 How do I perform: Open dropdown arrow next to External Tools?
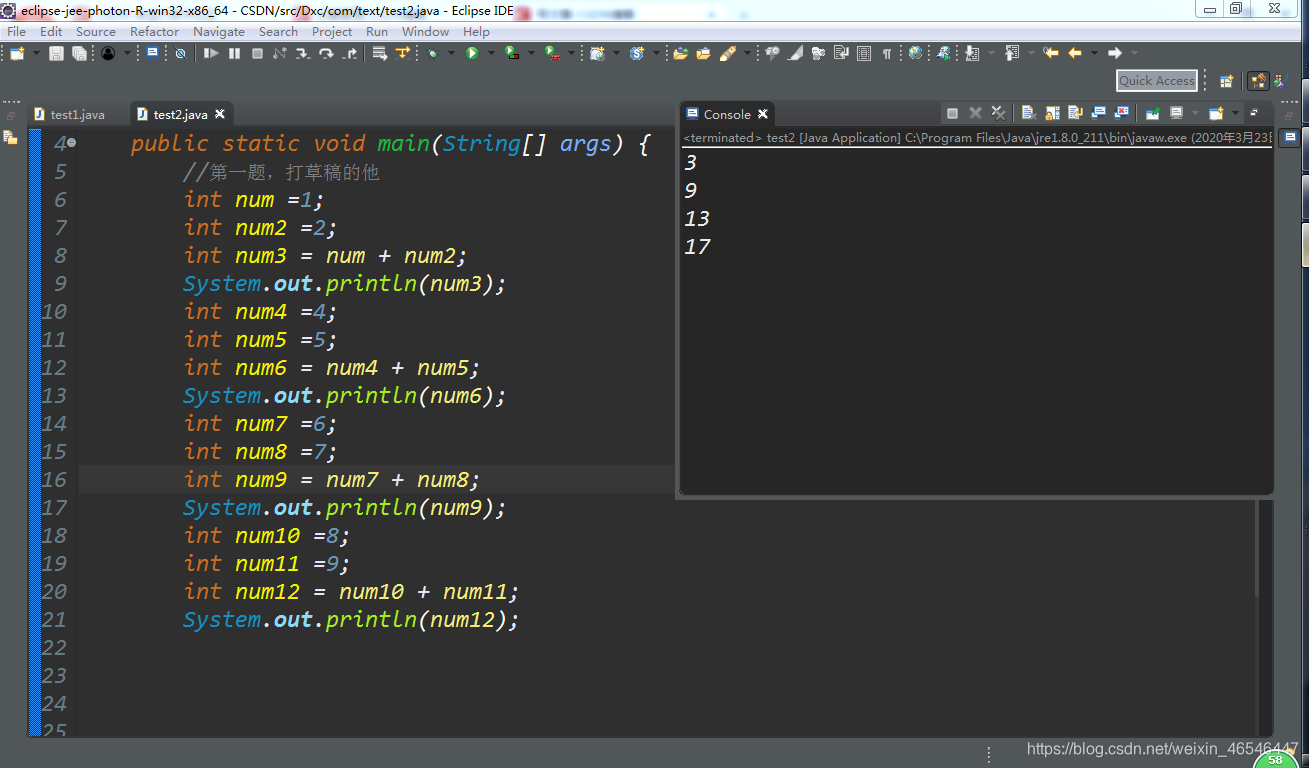[570, 53]
